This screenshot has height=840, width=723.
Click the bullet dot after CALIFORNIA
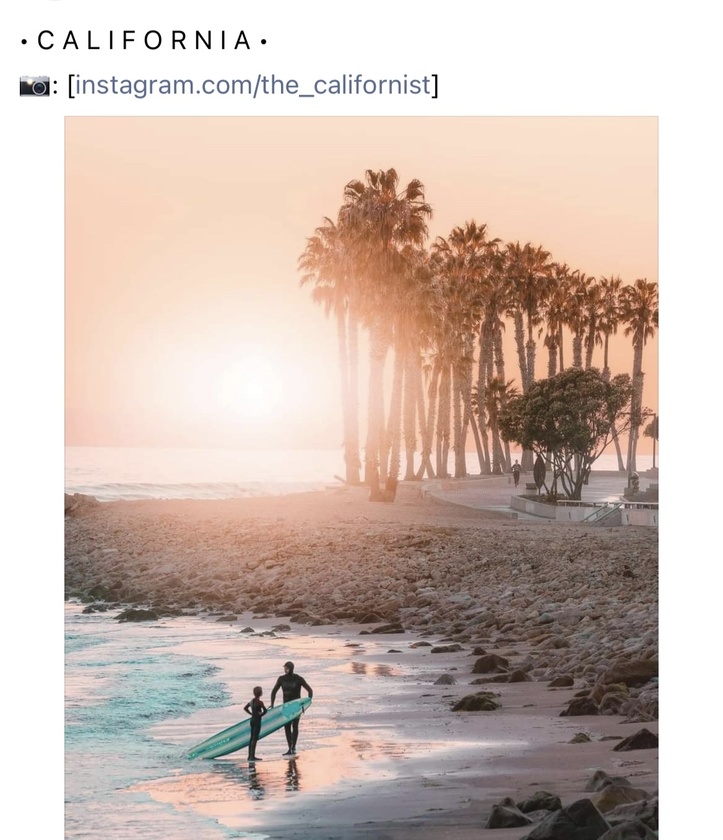(263, 41)
